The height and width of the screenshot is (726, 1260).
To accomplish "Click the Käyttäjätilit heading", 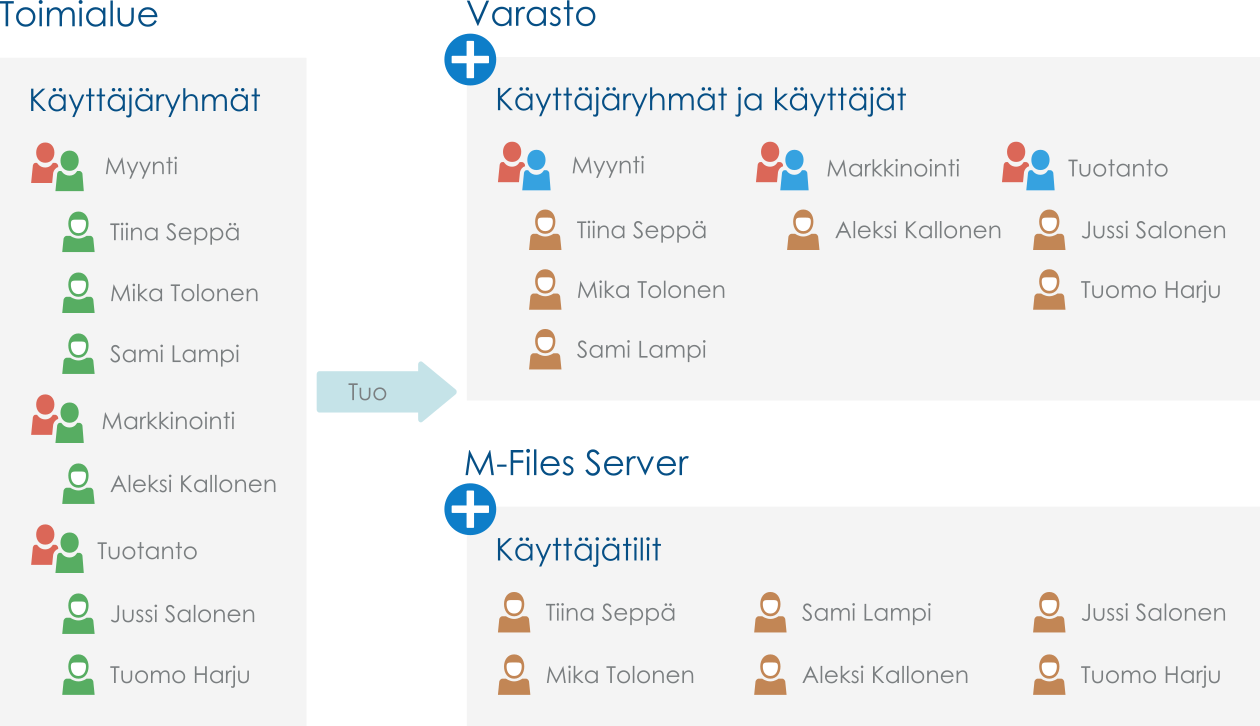I will pyautogui.click(x=578, y=550).
